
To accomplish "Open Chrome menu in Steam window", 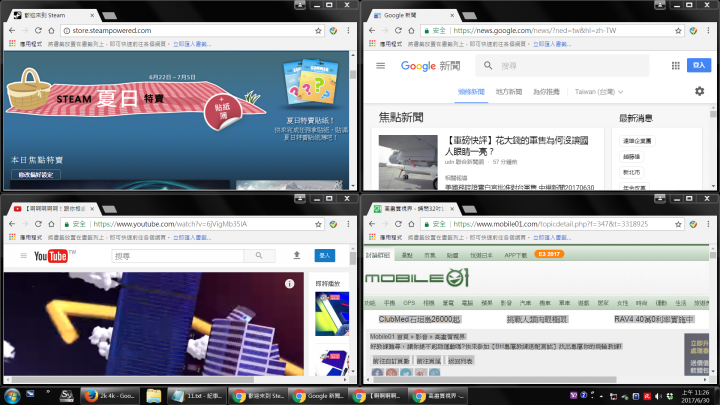I will point(348,30).
